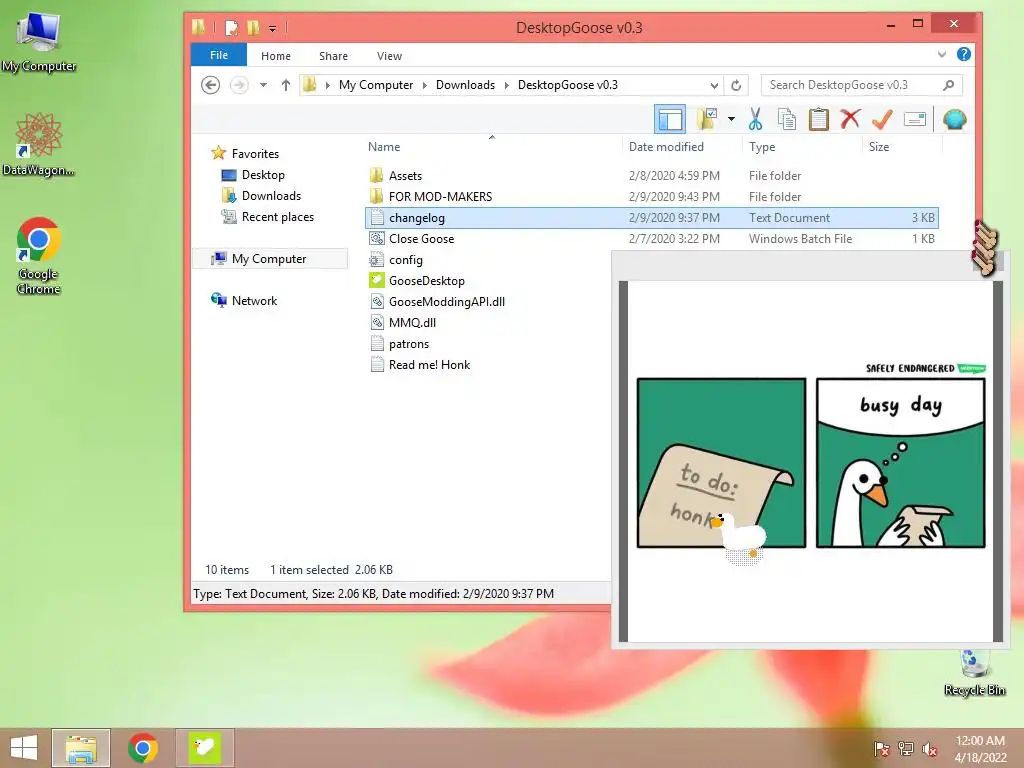Viewport: 1024px width, 768px height.
Task: Click Google Chrome on the taskbar
Action: click(x=142, y=748)
